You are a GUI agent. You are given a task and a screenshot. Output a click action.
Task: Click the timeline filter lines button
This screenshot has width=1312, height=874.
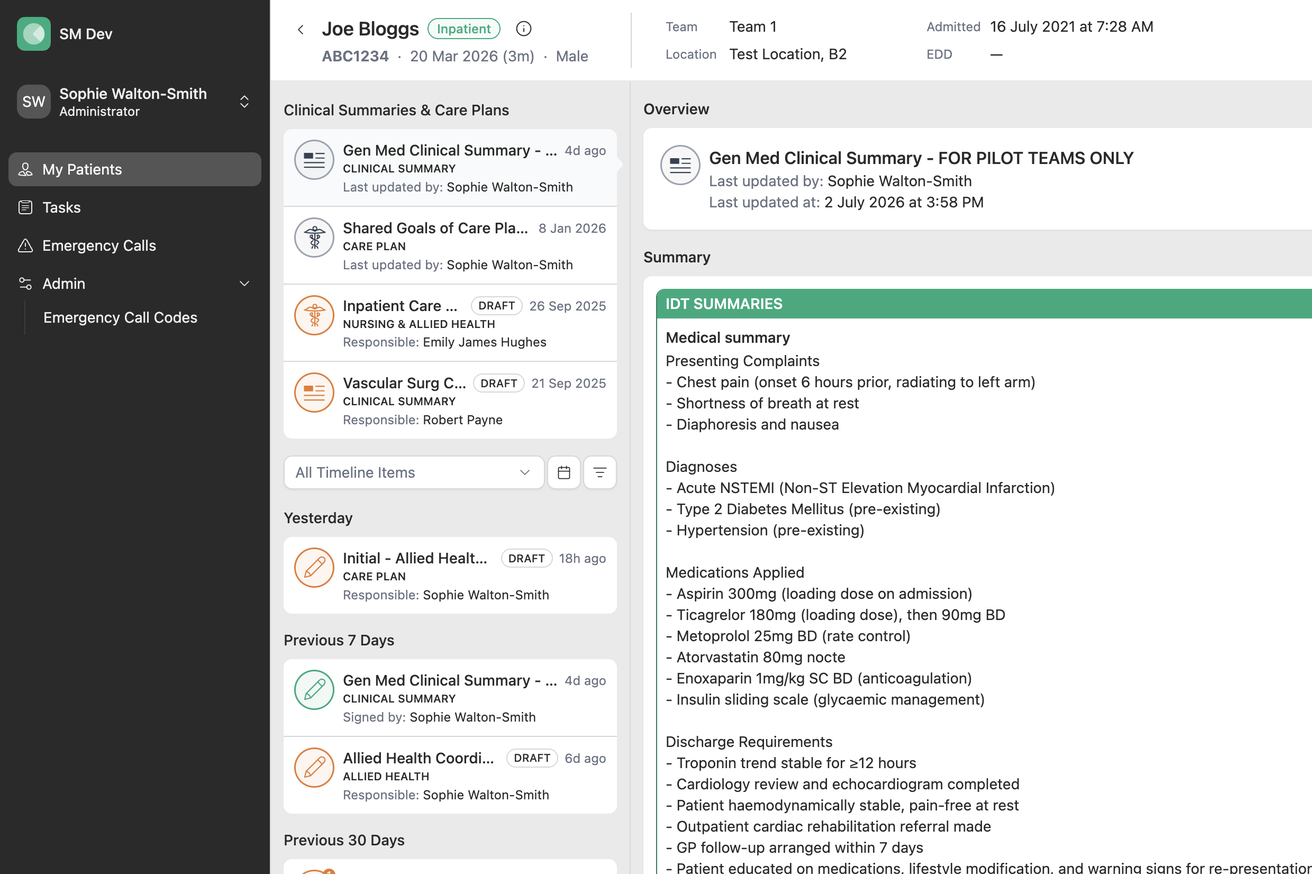pyautogui.click(x=600, y=473)
